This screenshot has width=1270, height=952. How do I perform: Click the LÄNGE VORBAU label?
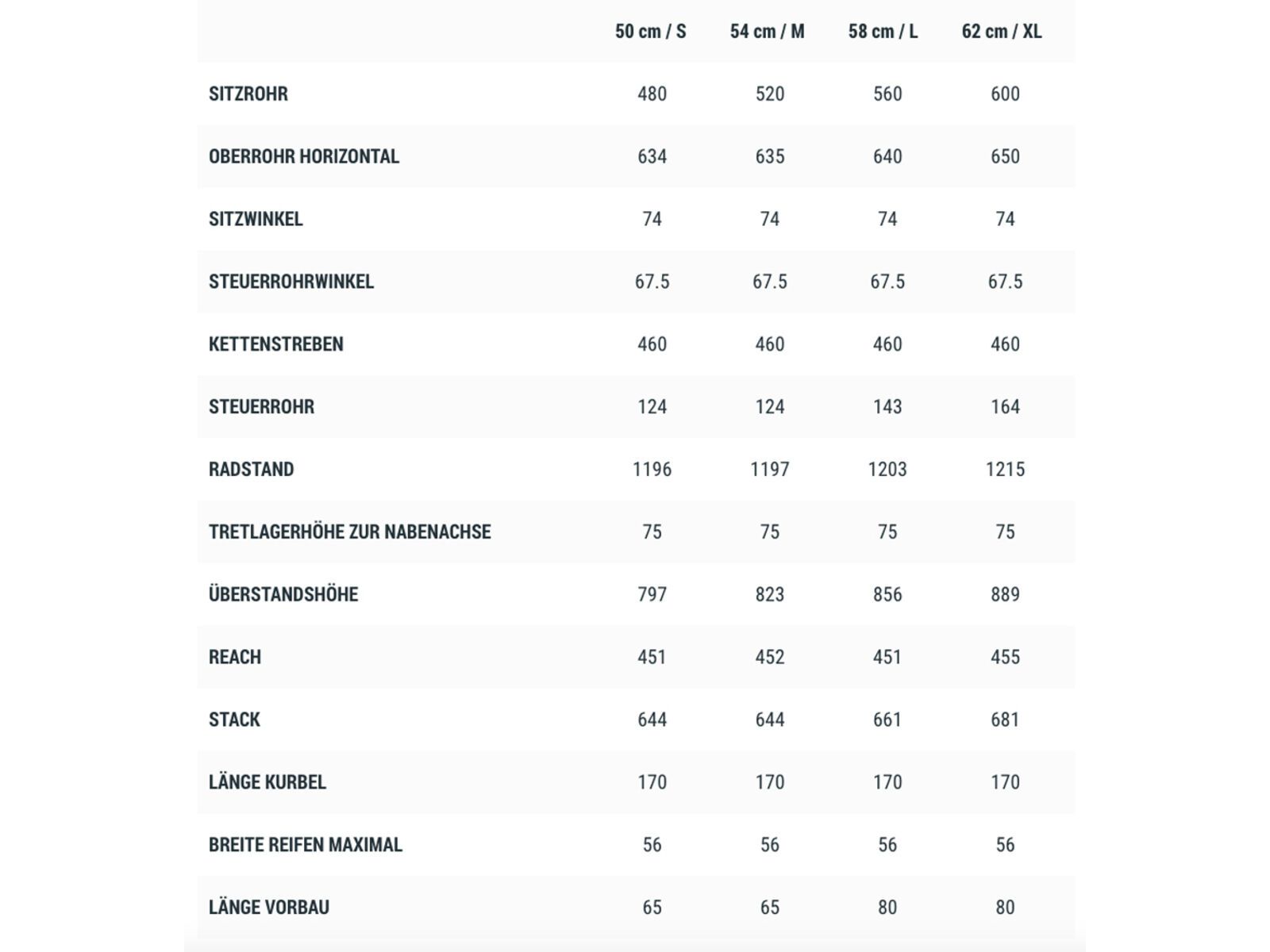pos(269,908)
